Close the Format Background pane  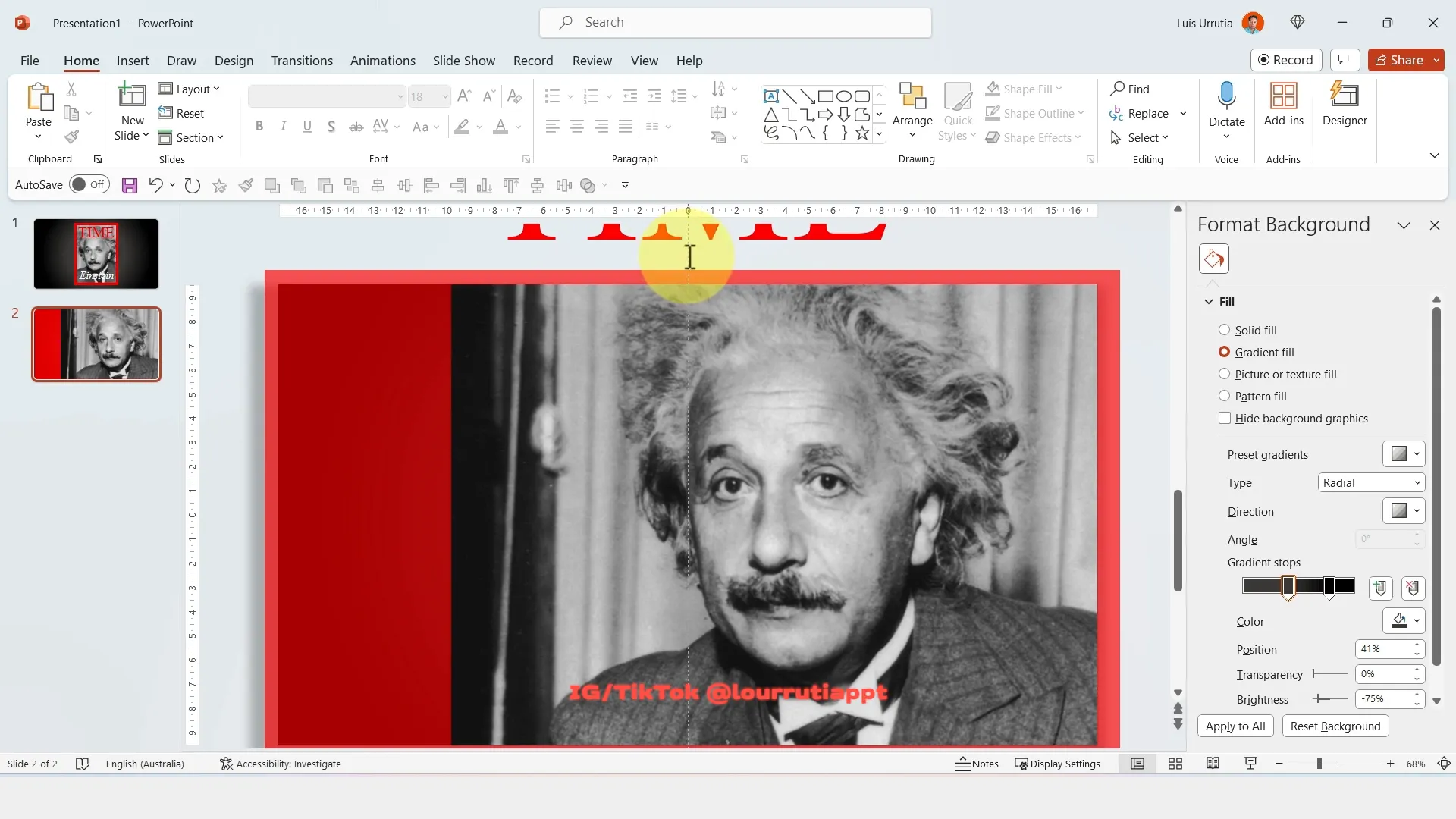pyautogui.click(x=1434, y=225)
